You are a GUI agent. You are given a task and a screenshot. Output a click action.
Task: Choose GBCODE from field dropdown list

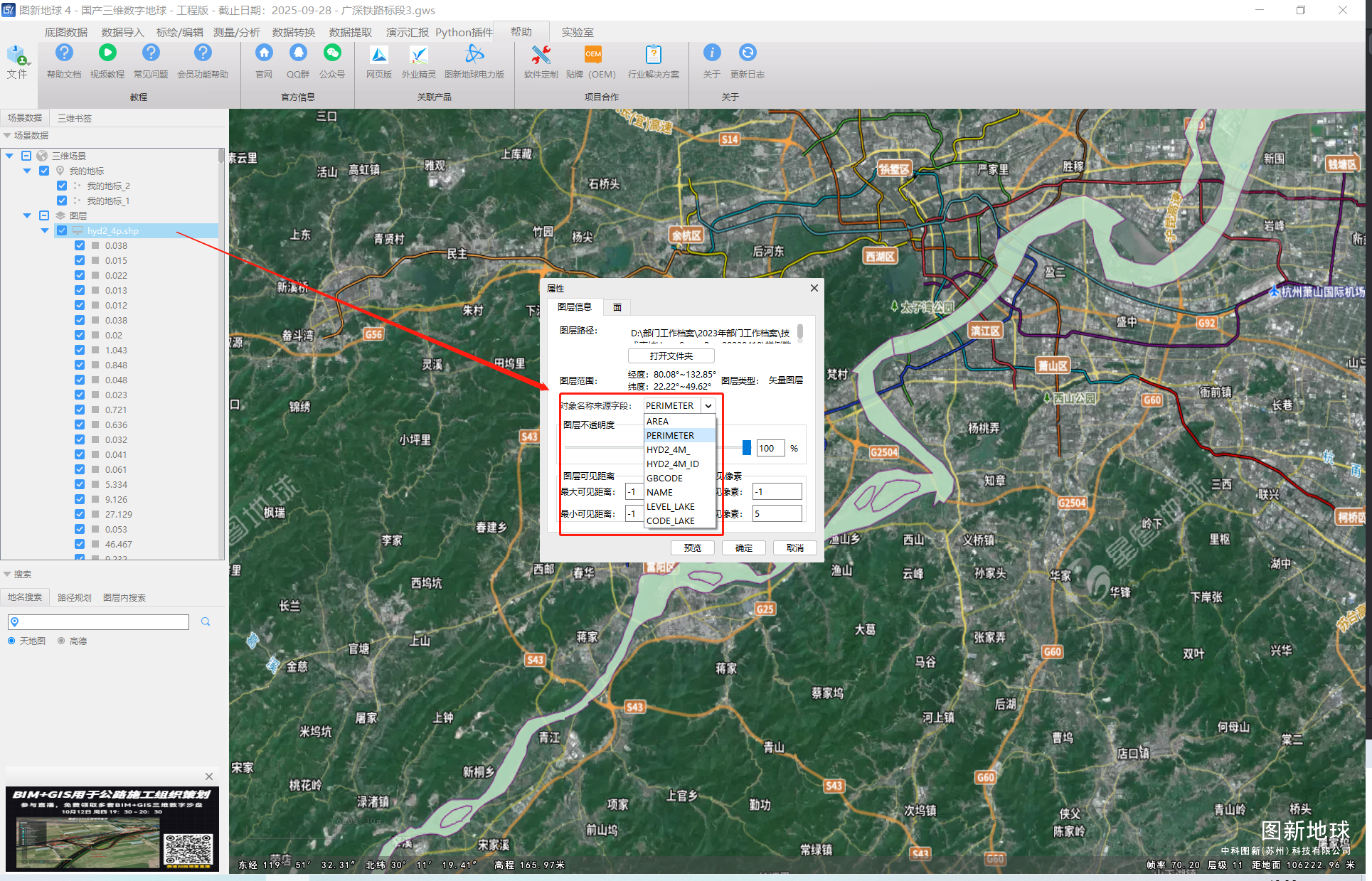[680, 478]
